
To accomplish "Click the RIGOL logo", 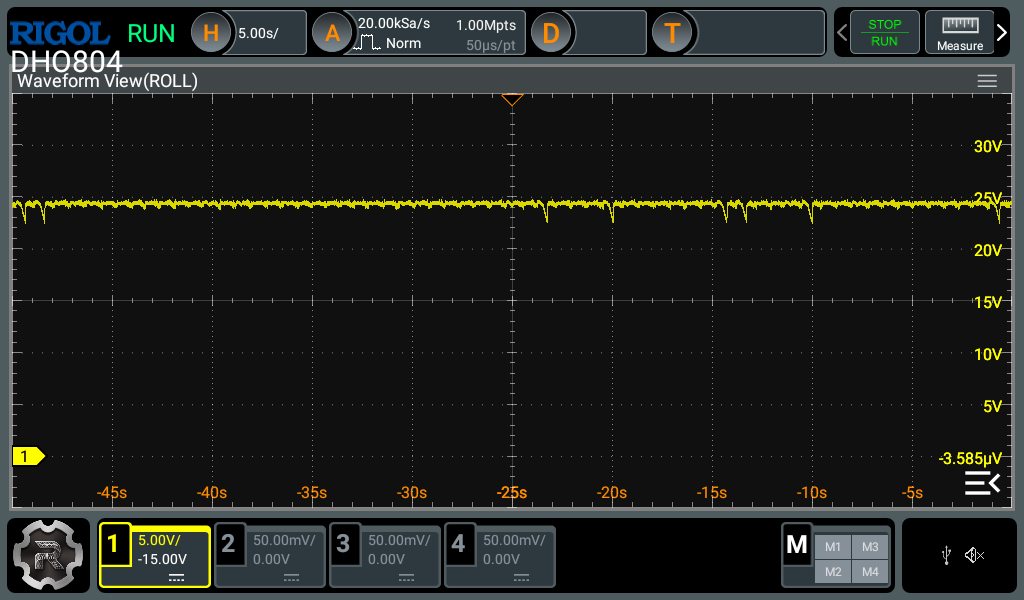I will [x=59, y=33].
